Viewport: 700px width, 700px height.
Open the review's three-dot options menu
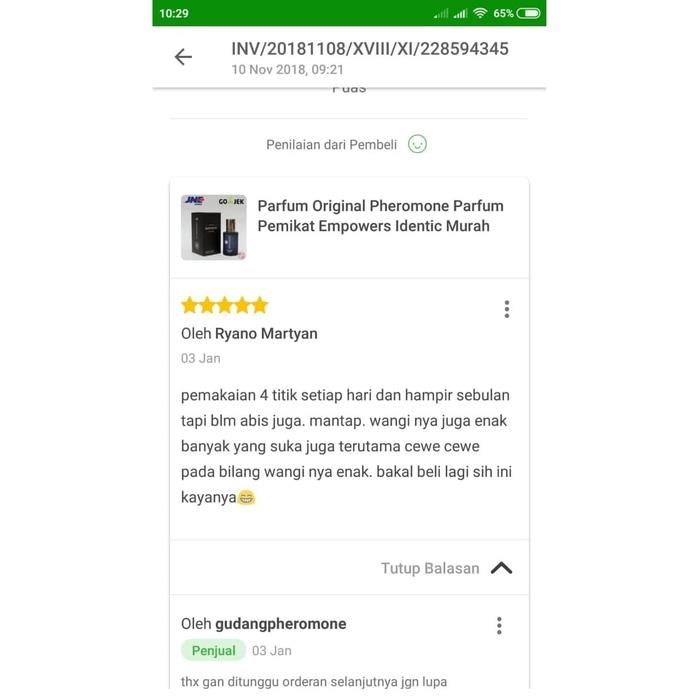point(506,309)
